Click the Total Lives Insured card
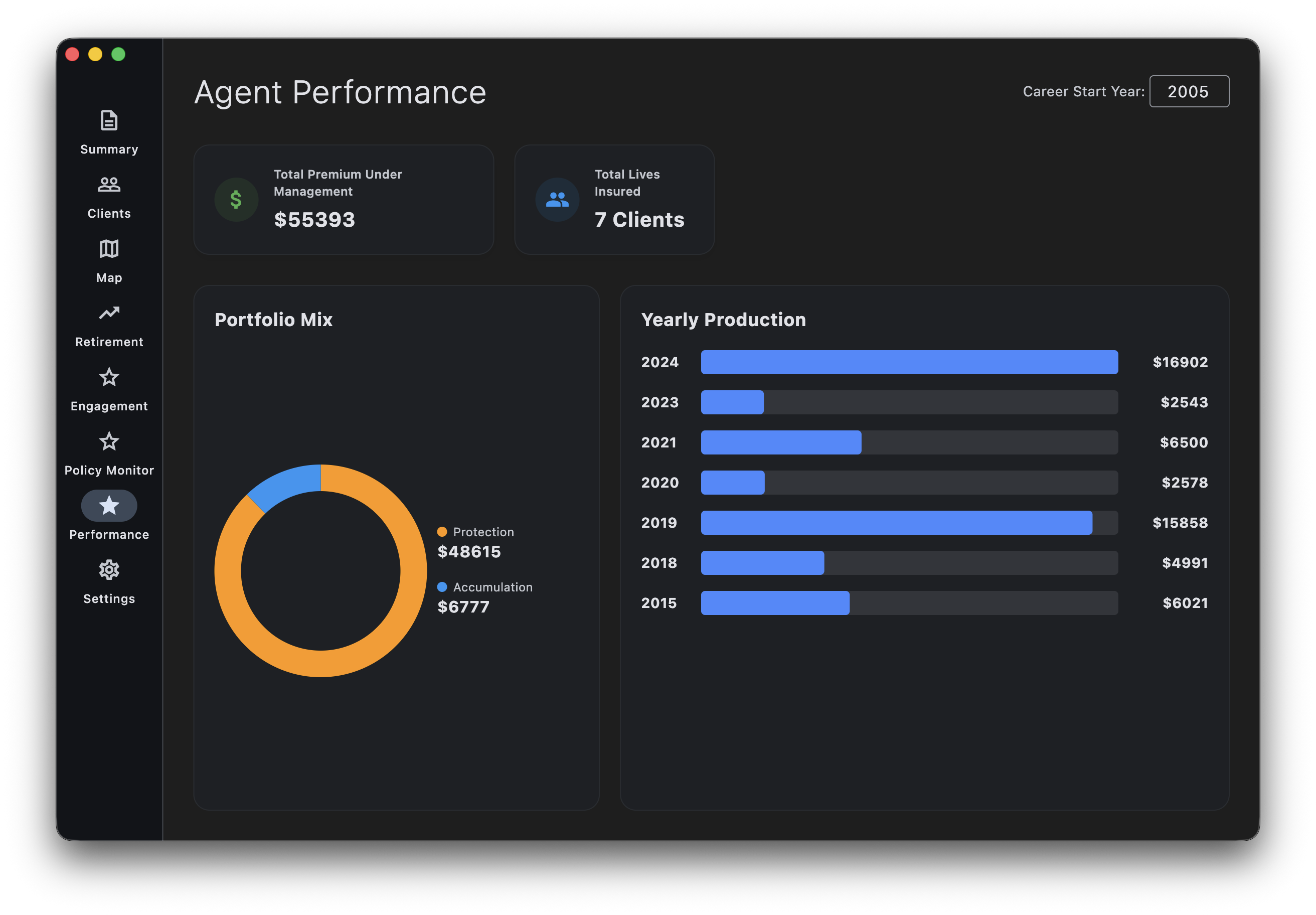The image size is (1316, 915). tap(614, 200)
